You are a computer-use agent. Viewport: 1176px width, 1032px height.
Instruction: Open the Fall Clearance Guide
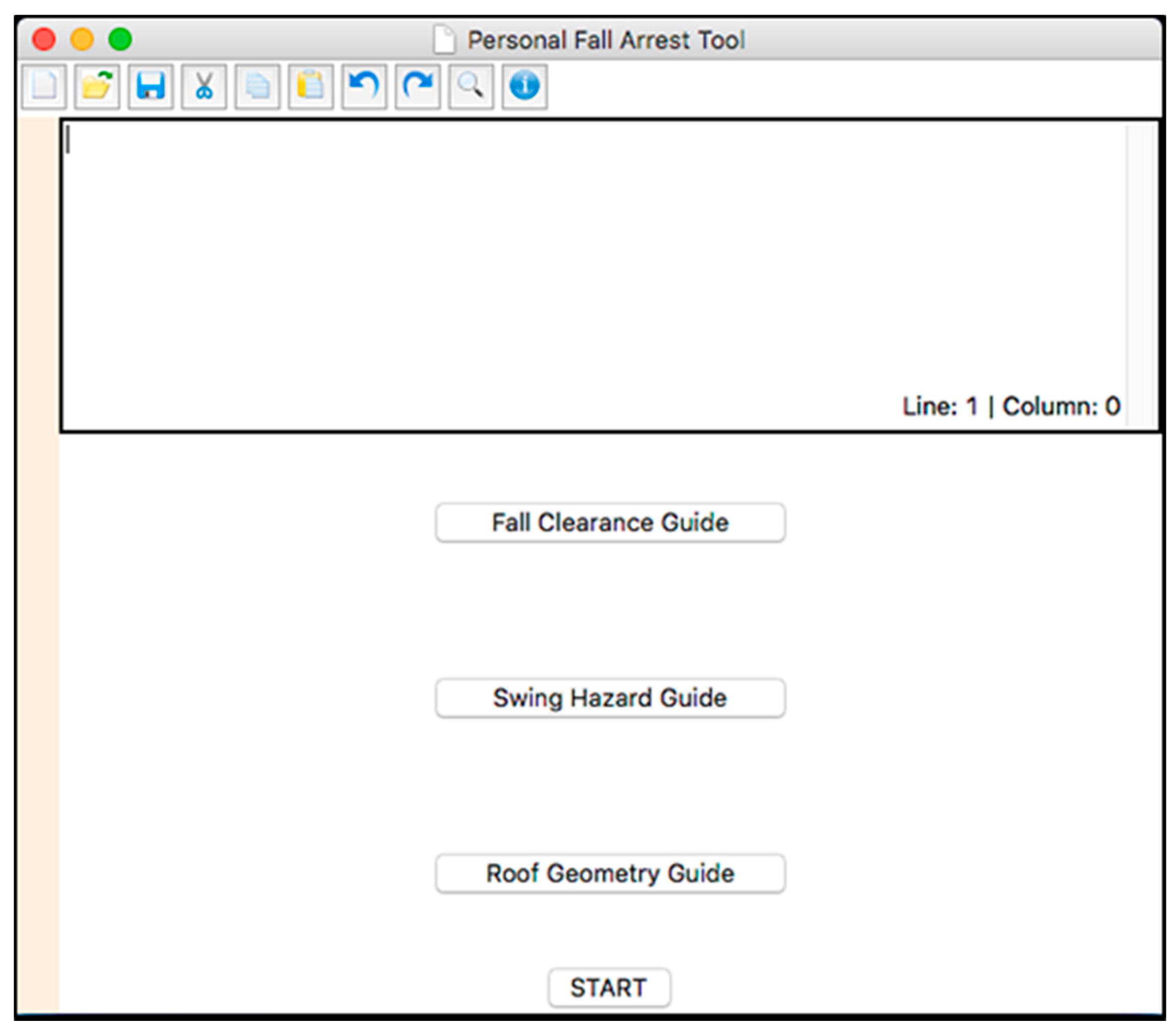(x=610, y=523)
